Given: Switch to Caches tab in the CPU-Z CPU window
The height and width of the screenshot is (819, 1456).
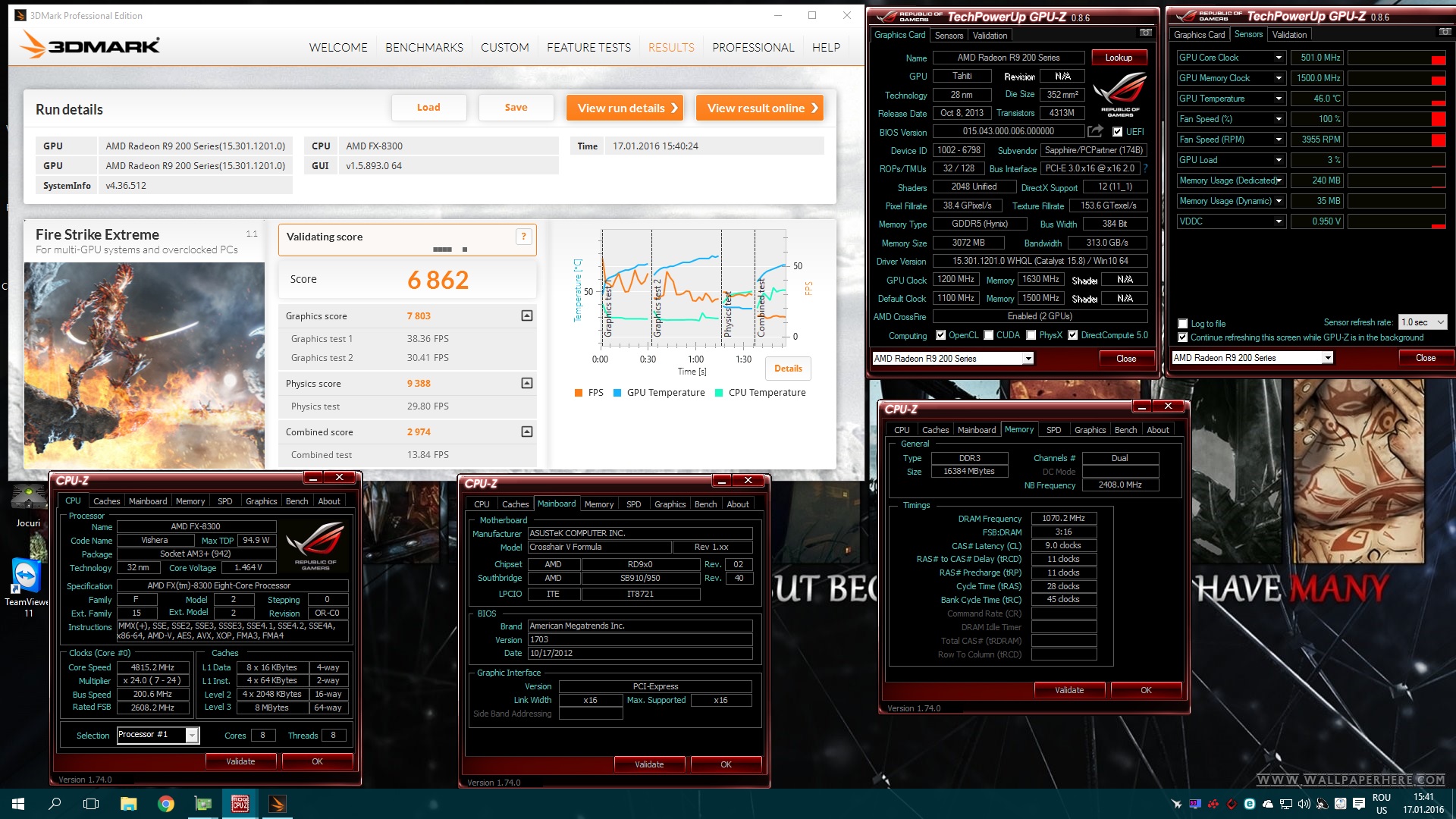Looking at the screenshot, I should tap(106, 501).
